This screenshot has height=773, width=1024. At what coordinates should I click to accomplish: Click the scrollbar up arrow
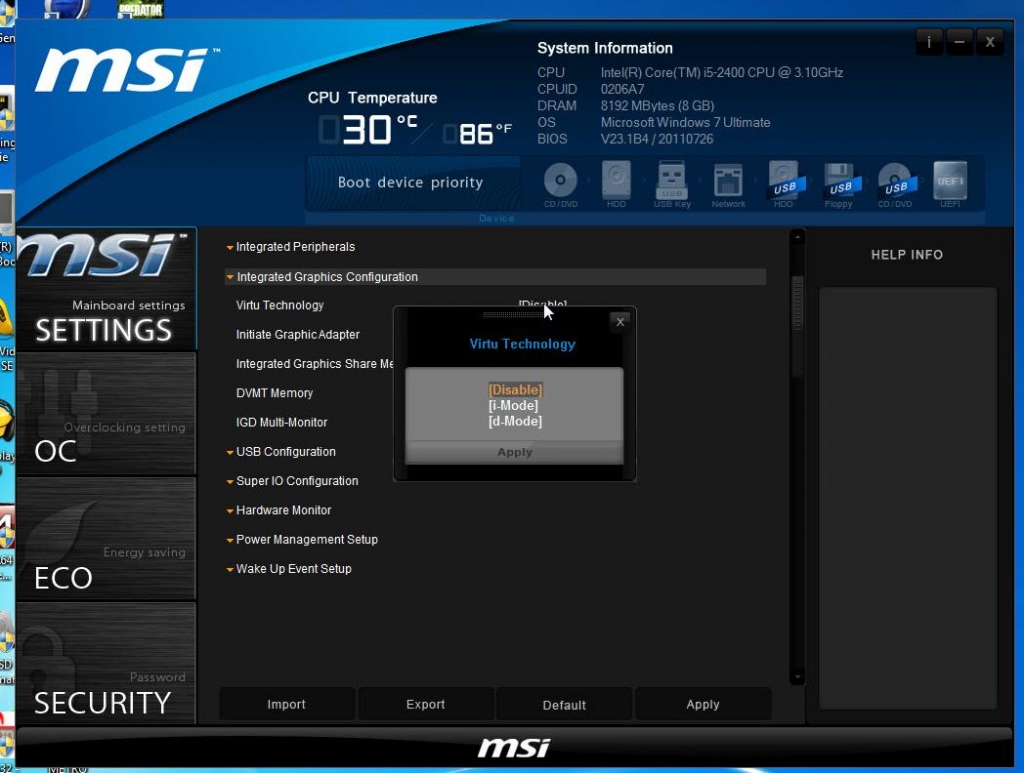[797, 238]
